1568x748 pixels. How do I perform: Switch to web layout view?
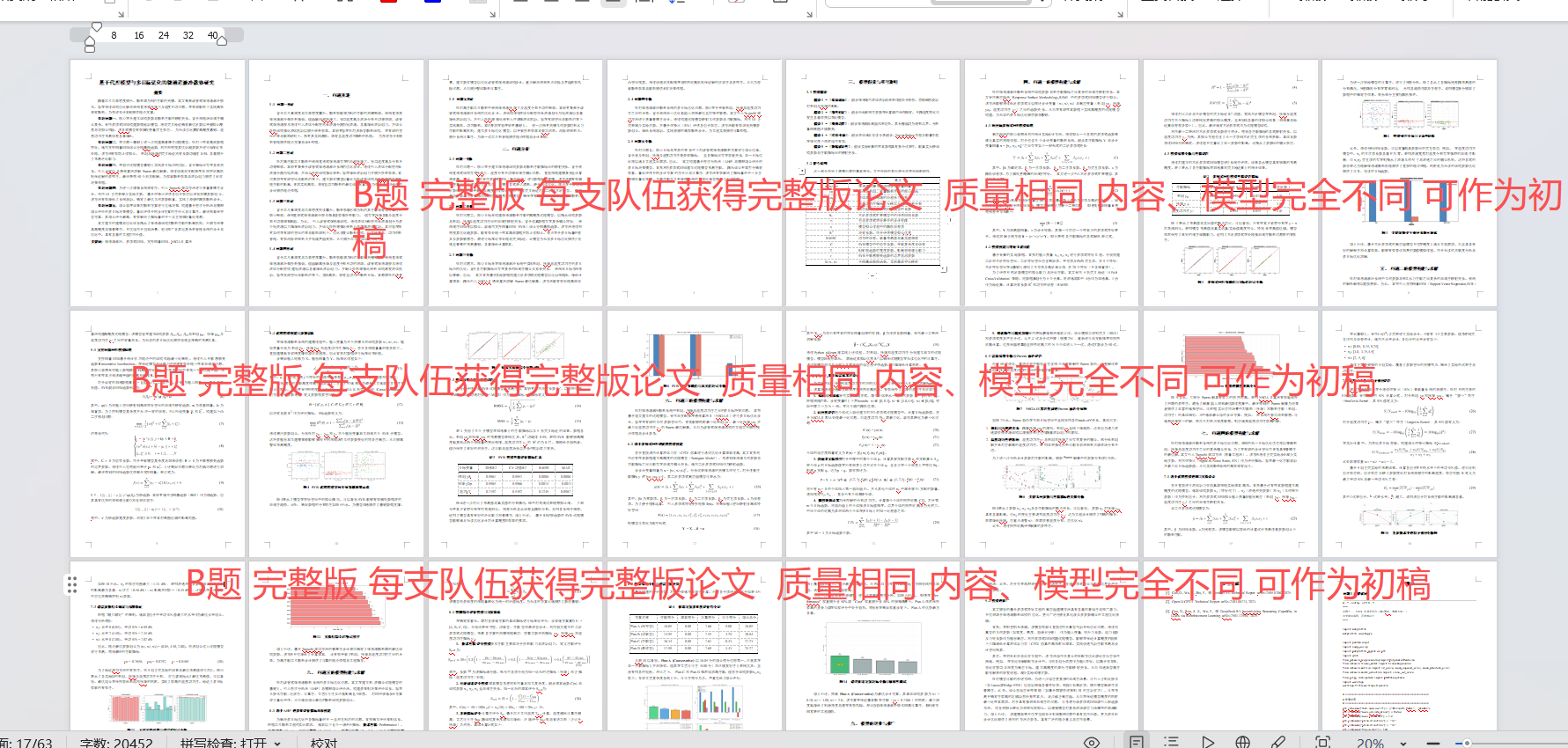coord(1242,742)
